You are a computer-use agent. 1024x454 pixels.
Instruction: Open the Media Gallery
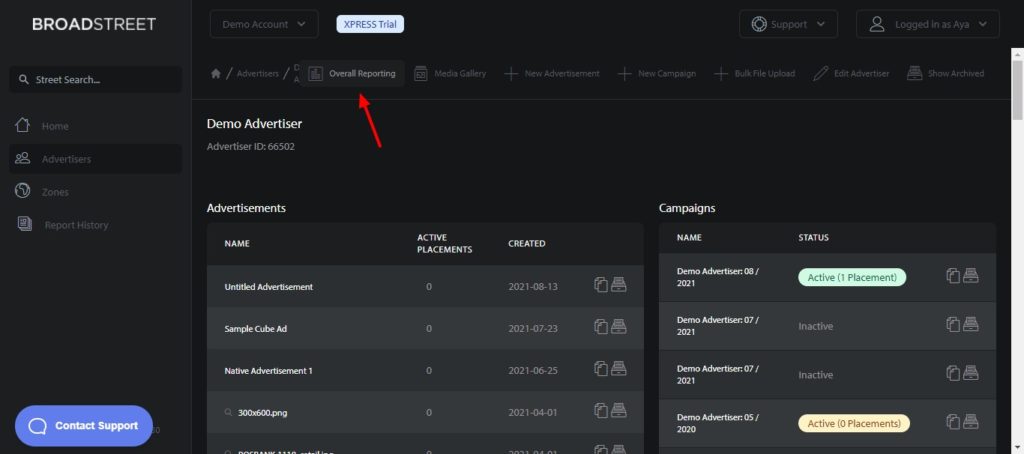coord(450,74)
